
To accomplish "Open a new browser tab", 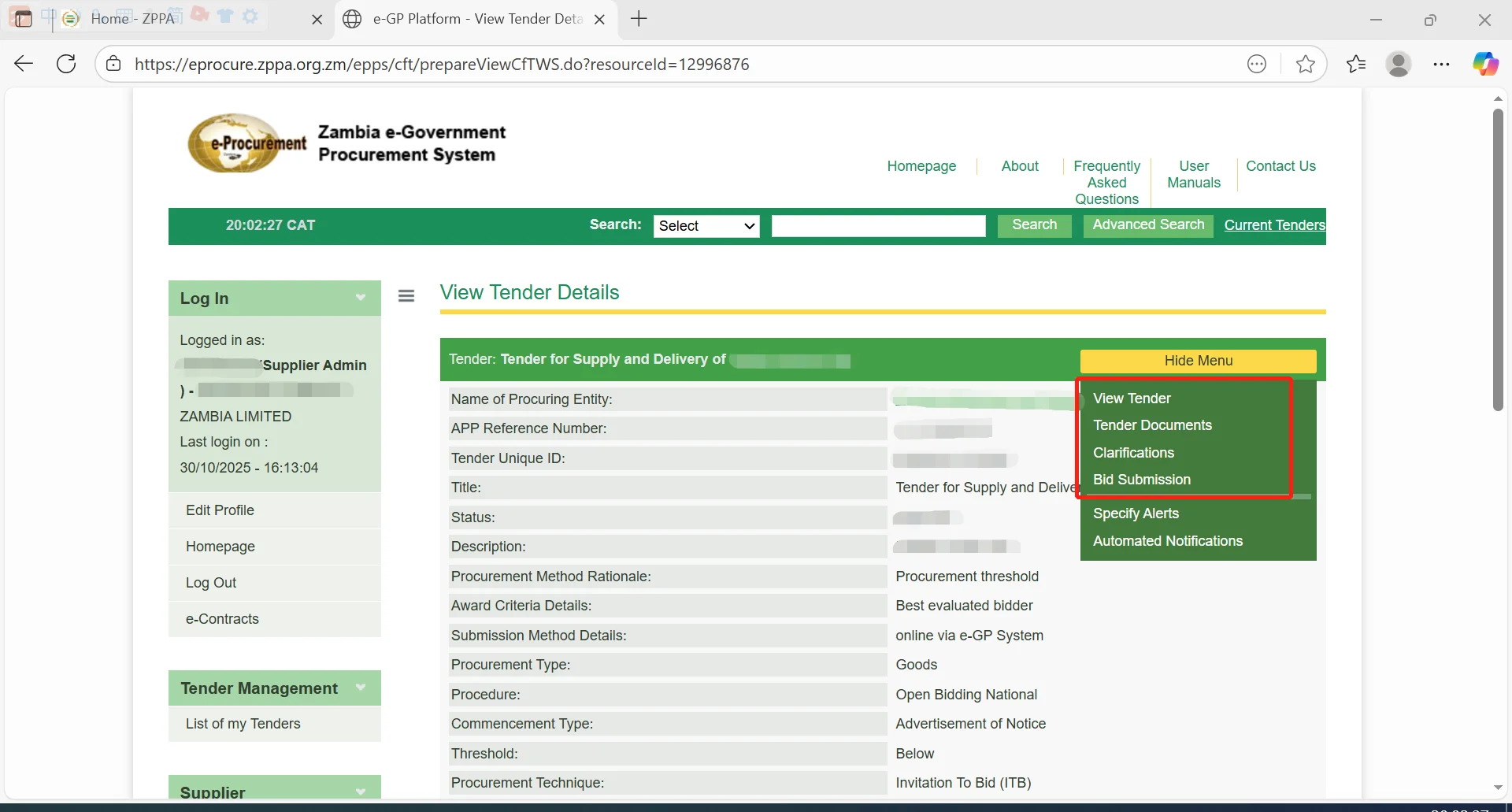I will tap(639, 19).
